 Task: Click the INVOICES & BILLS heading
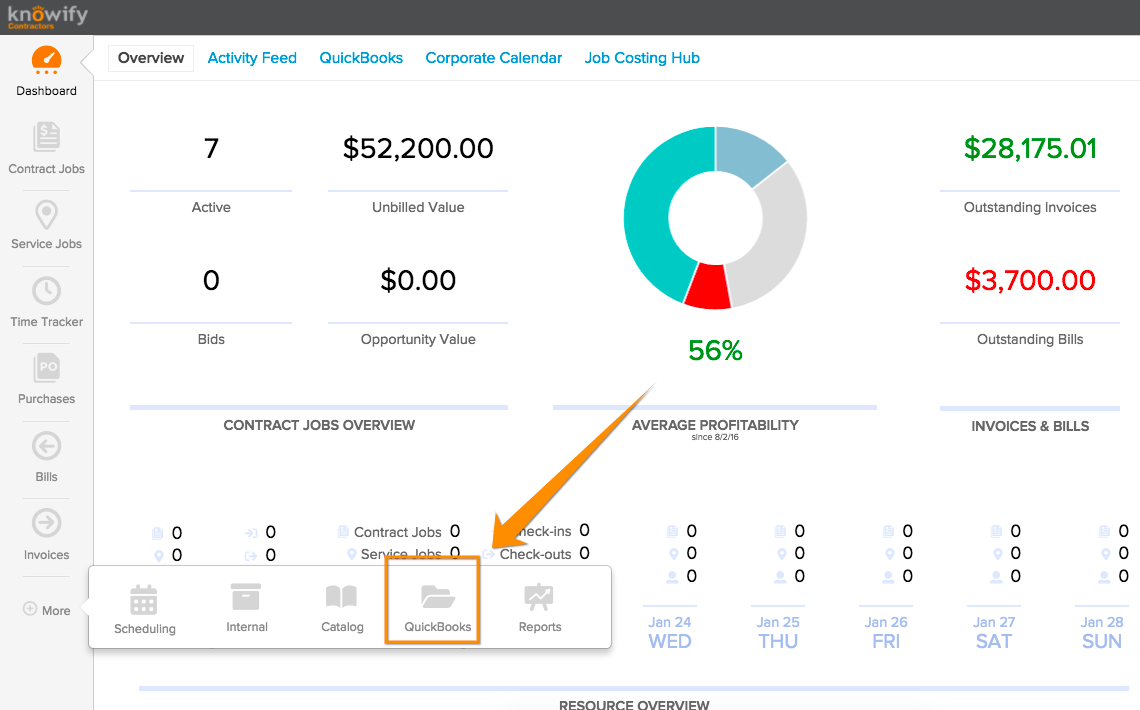(x=1029, y=427)
